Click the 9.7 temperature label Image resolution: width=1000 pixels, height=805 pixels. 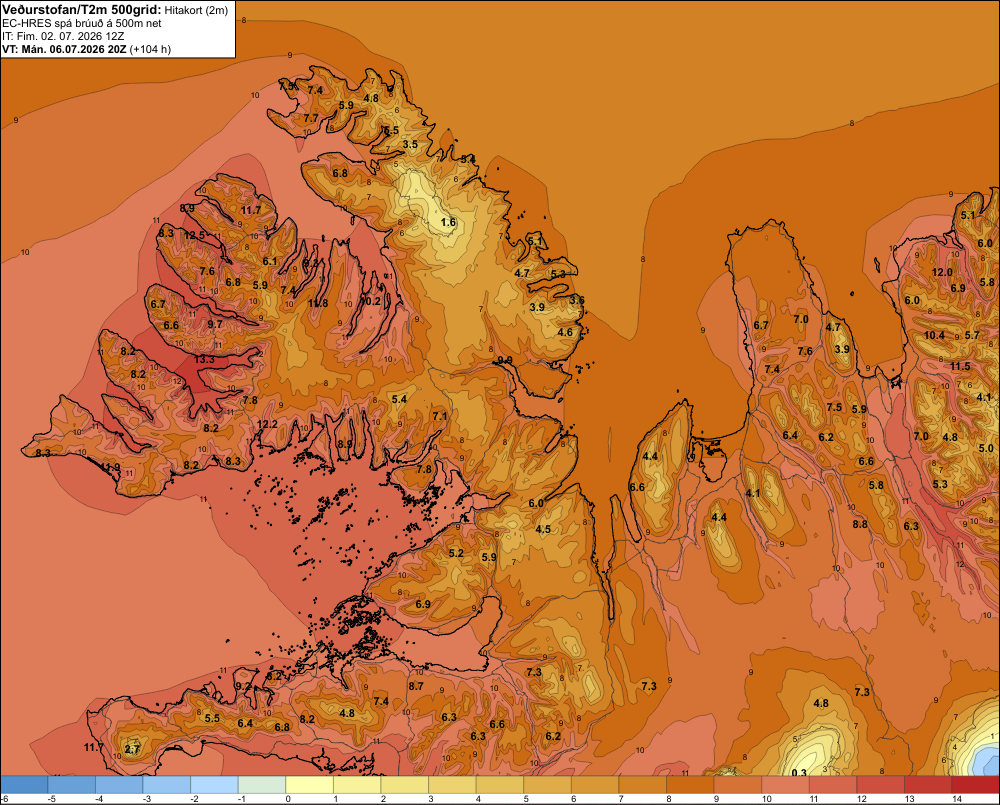coord(216,323)
